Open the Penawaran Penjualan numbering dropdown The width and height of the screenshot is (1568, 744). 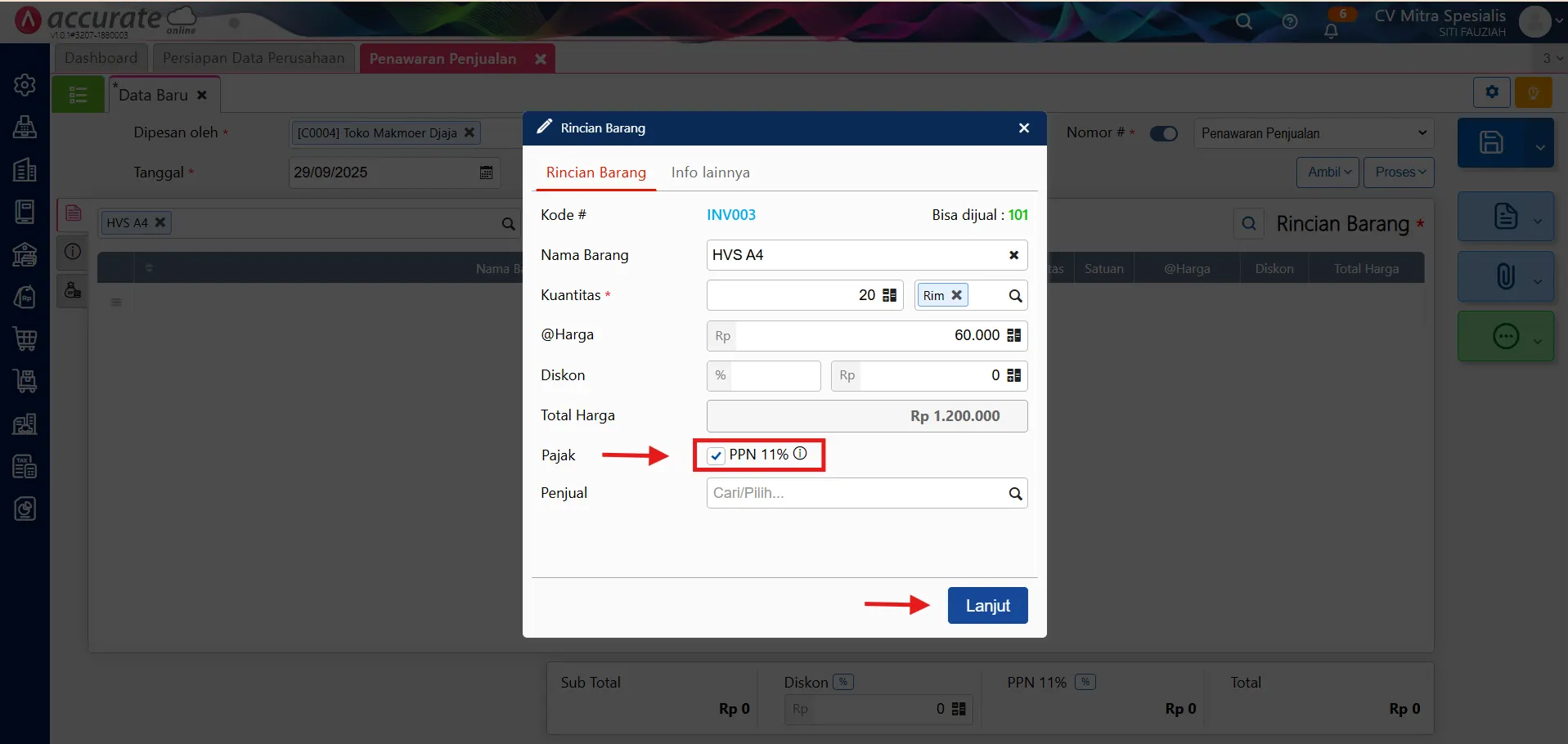coord(1314,133)
